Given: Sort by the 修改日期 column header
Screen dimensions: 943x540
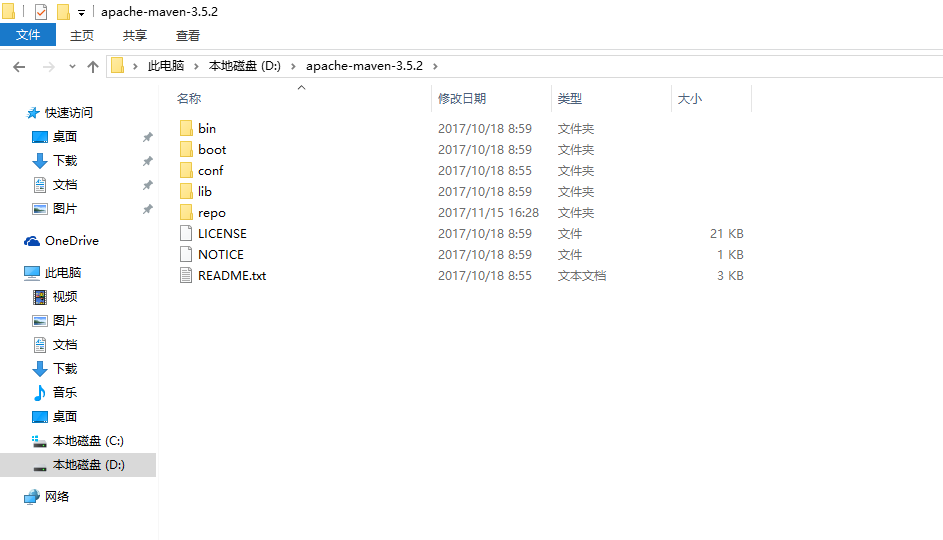Looking at the screenshot, I should [462, 99].
